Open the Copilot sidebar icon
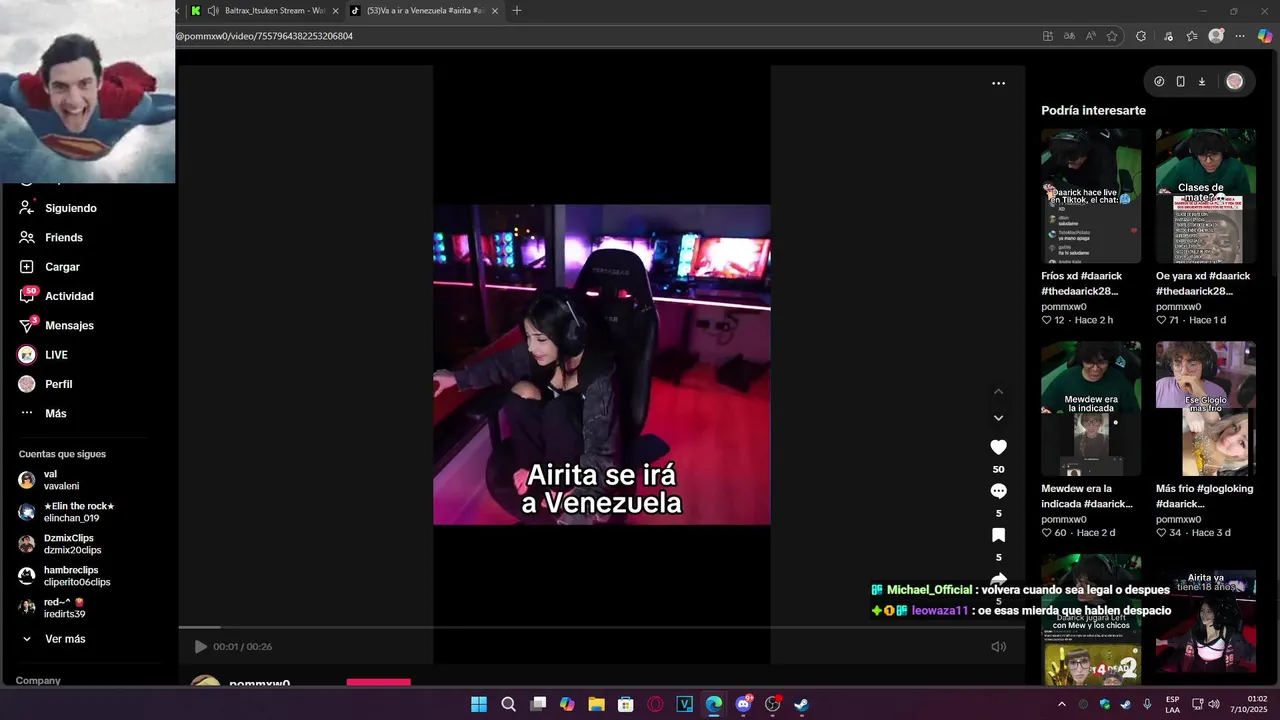The image size is (1280, 720). click(1265, 36)
